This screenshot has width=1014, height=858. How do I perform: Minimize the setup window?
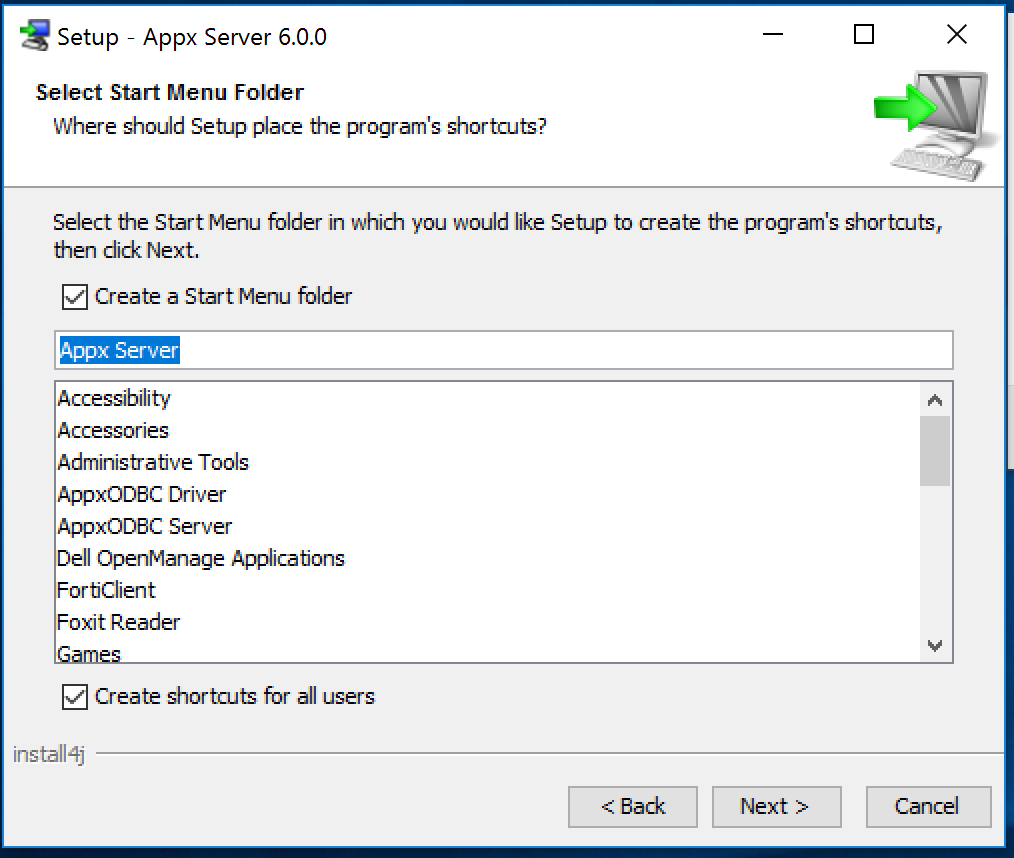773,34
